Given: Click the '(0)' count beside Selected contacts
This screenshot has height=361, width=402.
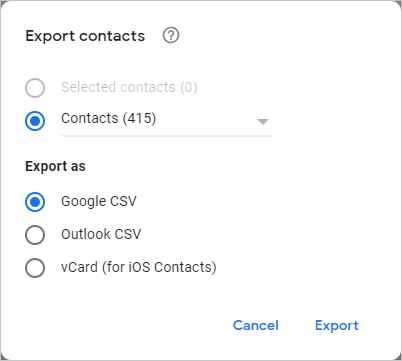Looking at the screenshot, I should click(189, 87).
